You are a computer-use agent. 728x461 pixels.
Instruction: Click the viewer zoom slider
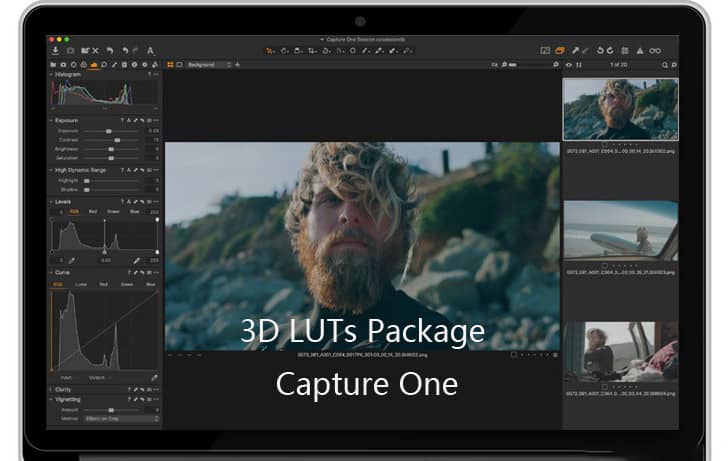click(x=529, y=65)
